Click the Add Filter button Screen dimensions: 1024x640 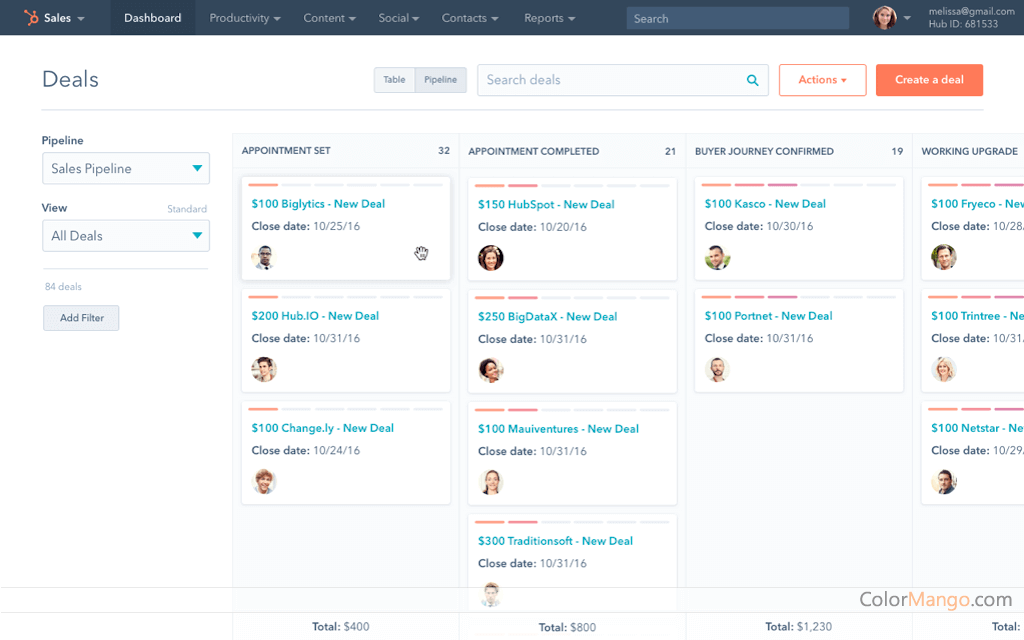pyautogui.click(x=82, y=318)
